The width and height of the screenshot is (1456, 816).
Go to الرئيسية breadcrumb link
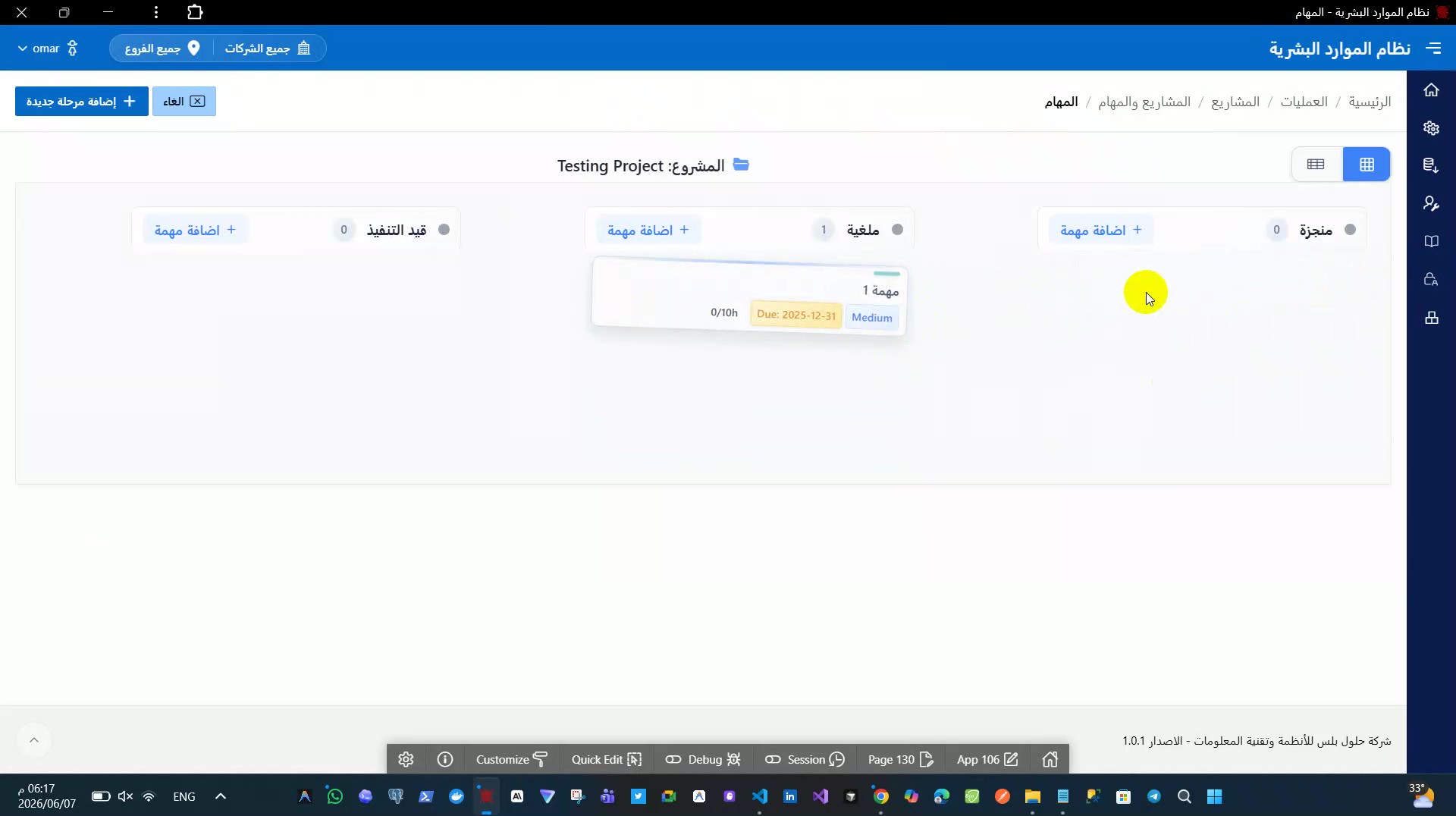coord(1370,102)
